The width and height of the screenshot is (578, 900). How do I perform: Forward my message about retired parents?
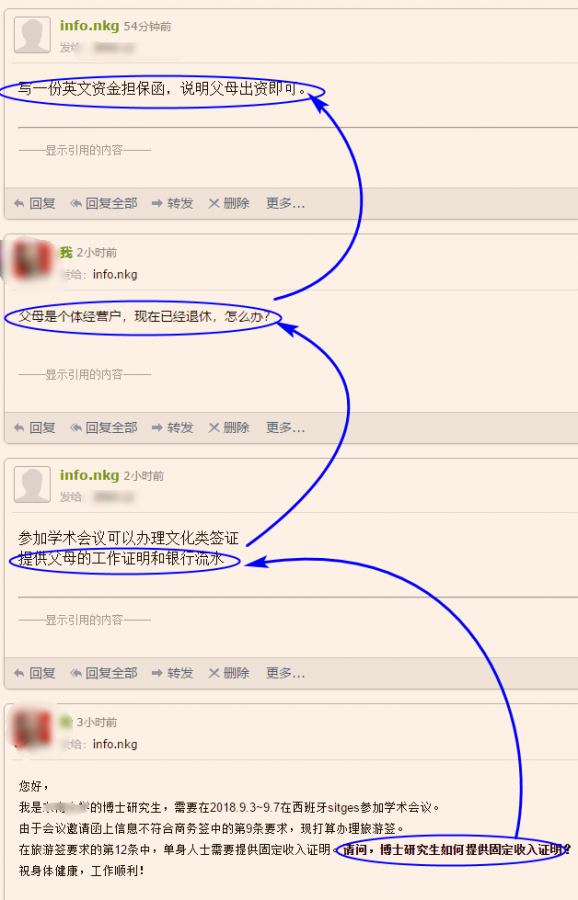point(172,428)
